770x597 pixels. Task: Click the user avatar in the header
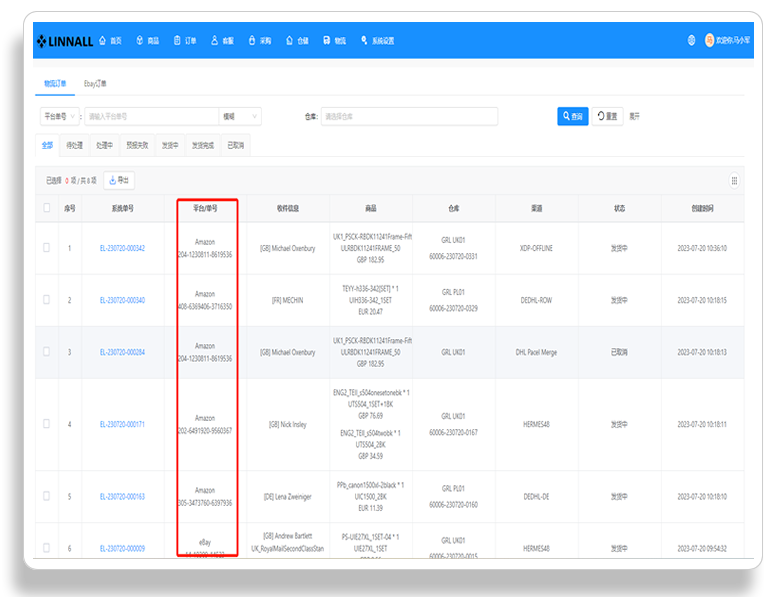pos(709,40)
